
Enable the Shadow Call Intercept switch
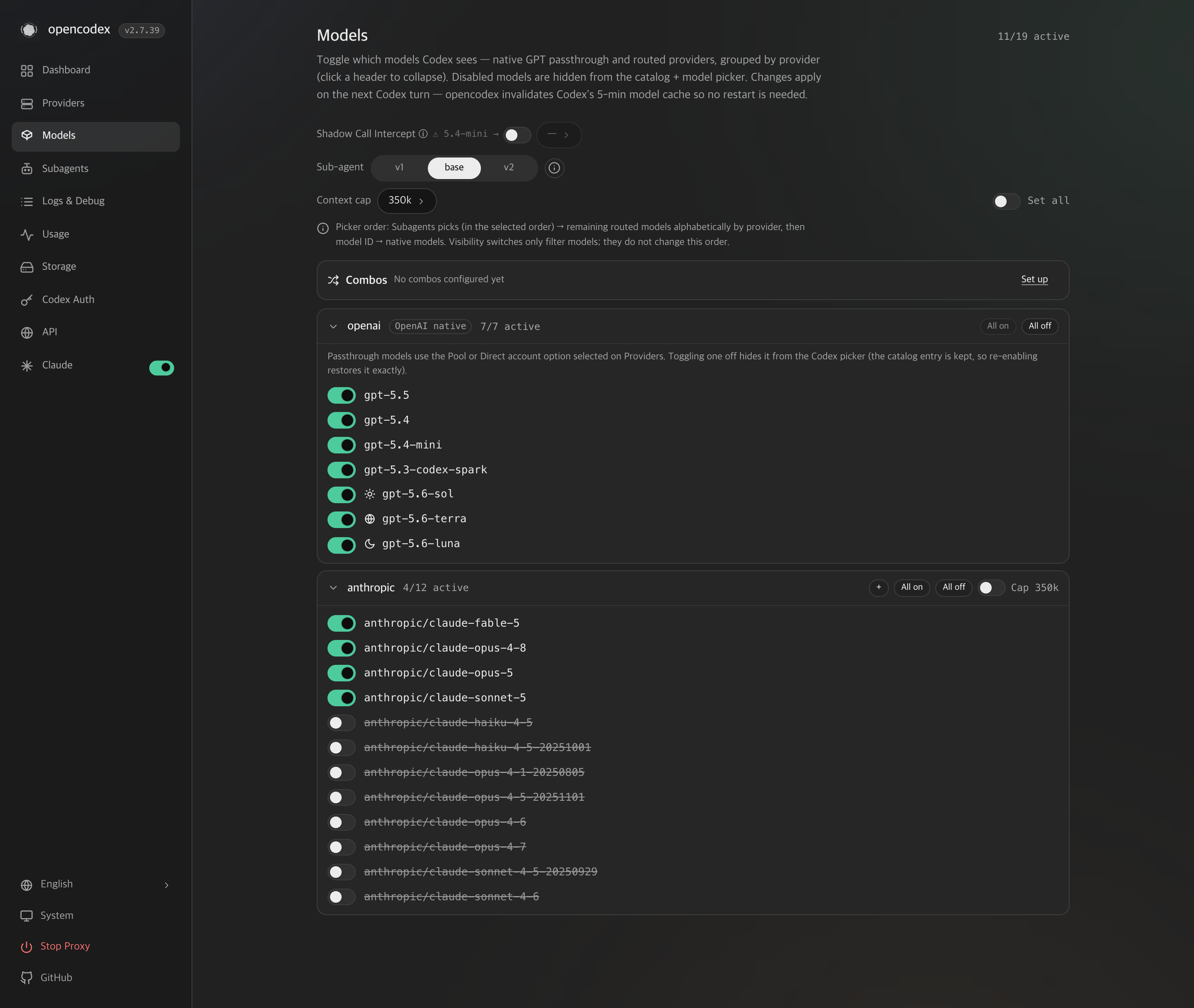(517, 136)
